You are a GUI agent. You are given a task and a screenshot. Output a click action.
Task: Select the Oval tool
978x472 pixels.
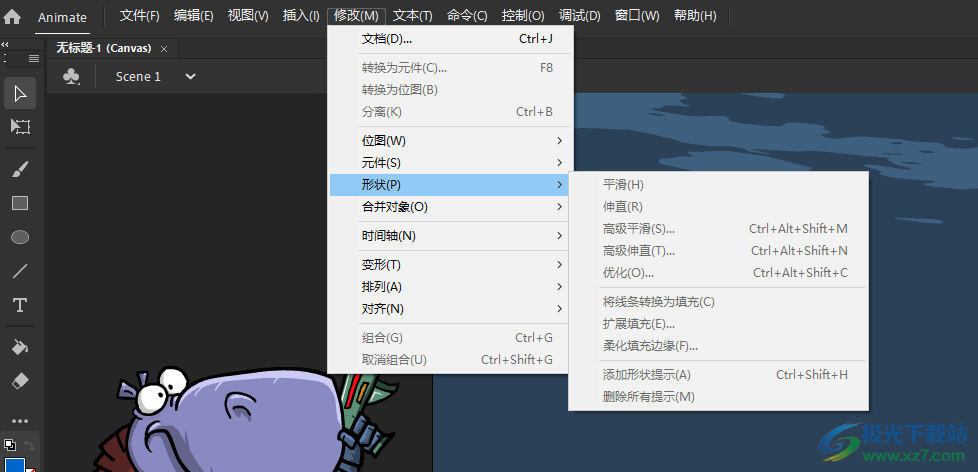[x=20, y=238]
